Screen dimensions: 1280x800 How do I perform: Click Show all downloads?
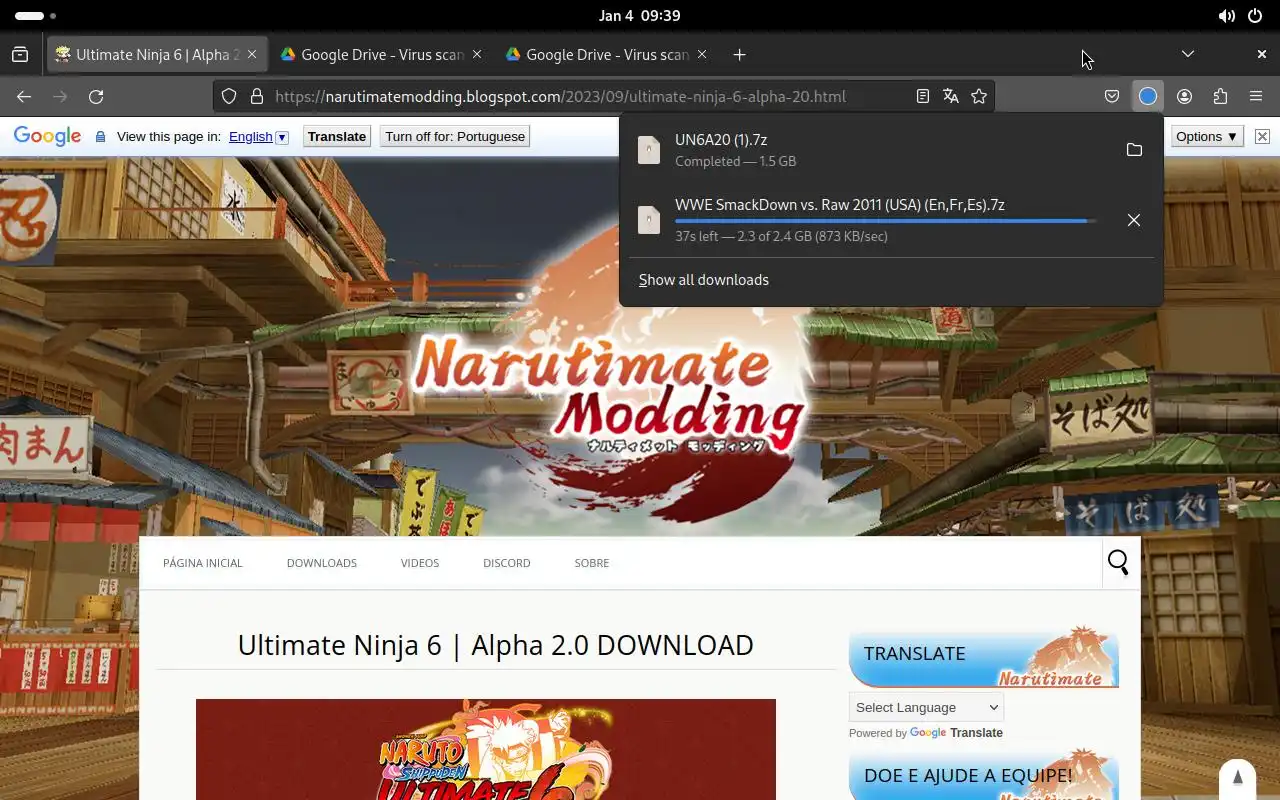[704, 280]
